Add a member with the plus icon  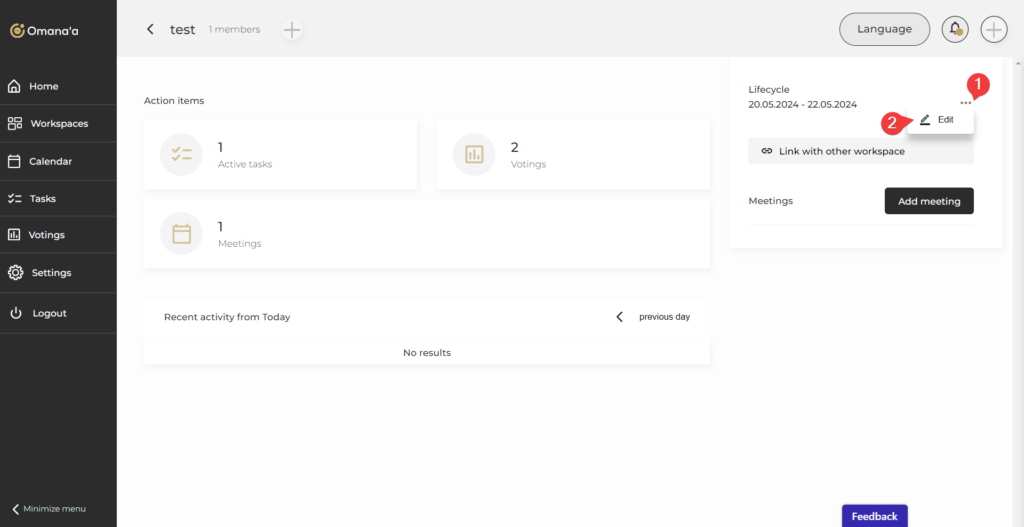click(292, 30)
